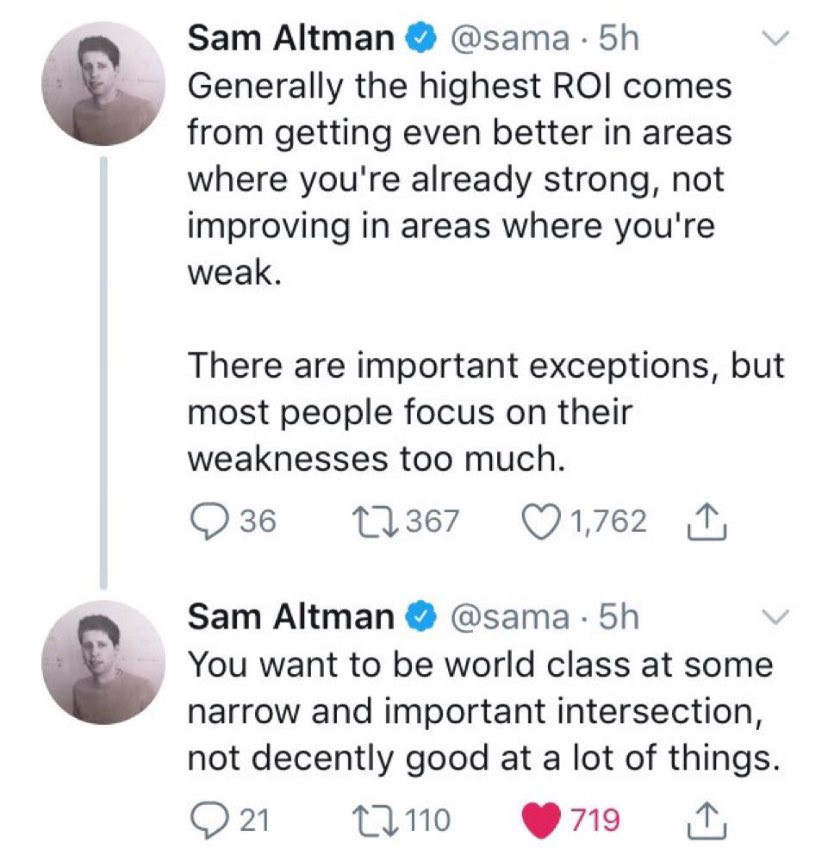Share the second tweet about narrow intersection
828x850 pixels.
tap(706, 821)
